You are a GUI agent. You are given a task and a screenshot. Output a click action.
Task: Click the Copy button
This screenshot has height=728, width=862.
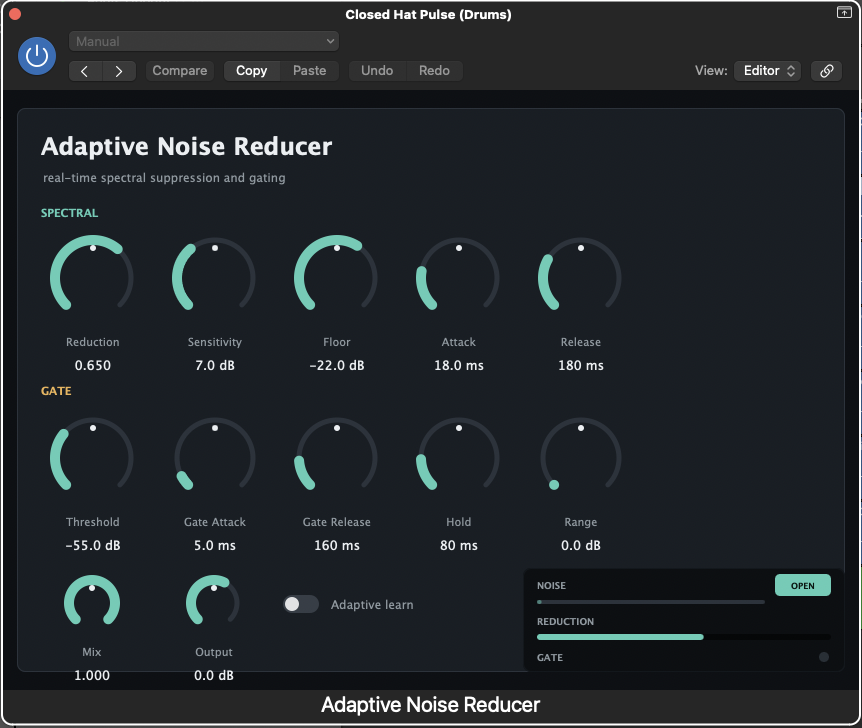(x=252, y=71)
